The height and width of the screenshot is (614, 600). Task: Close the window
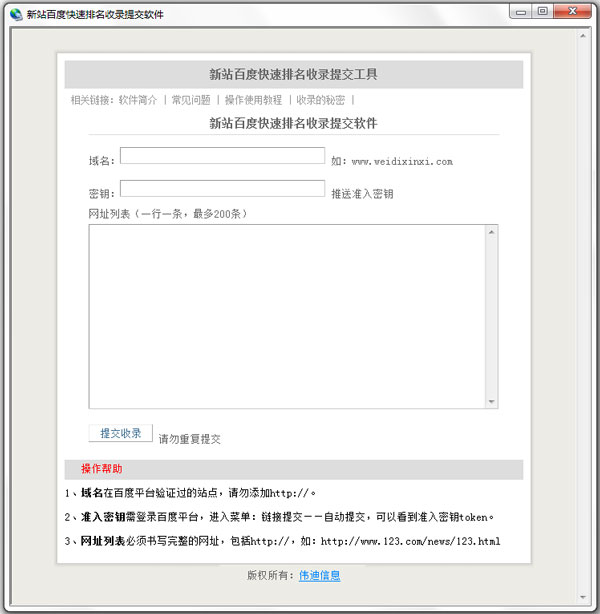pyautogui.click(x=573, y=11)
